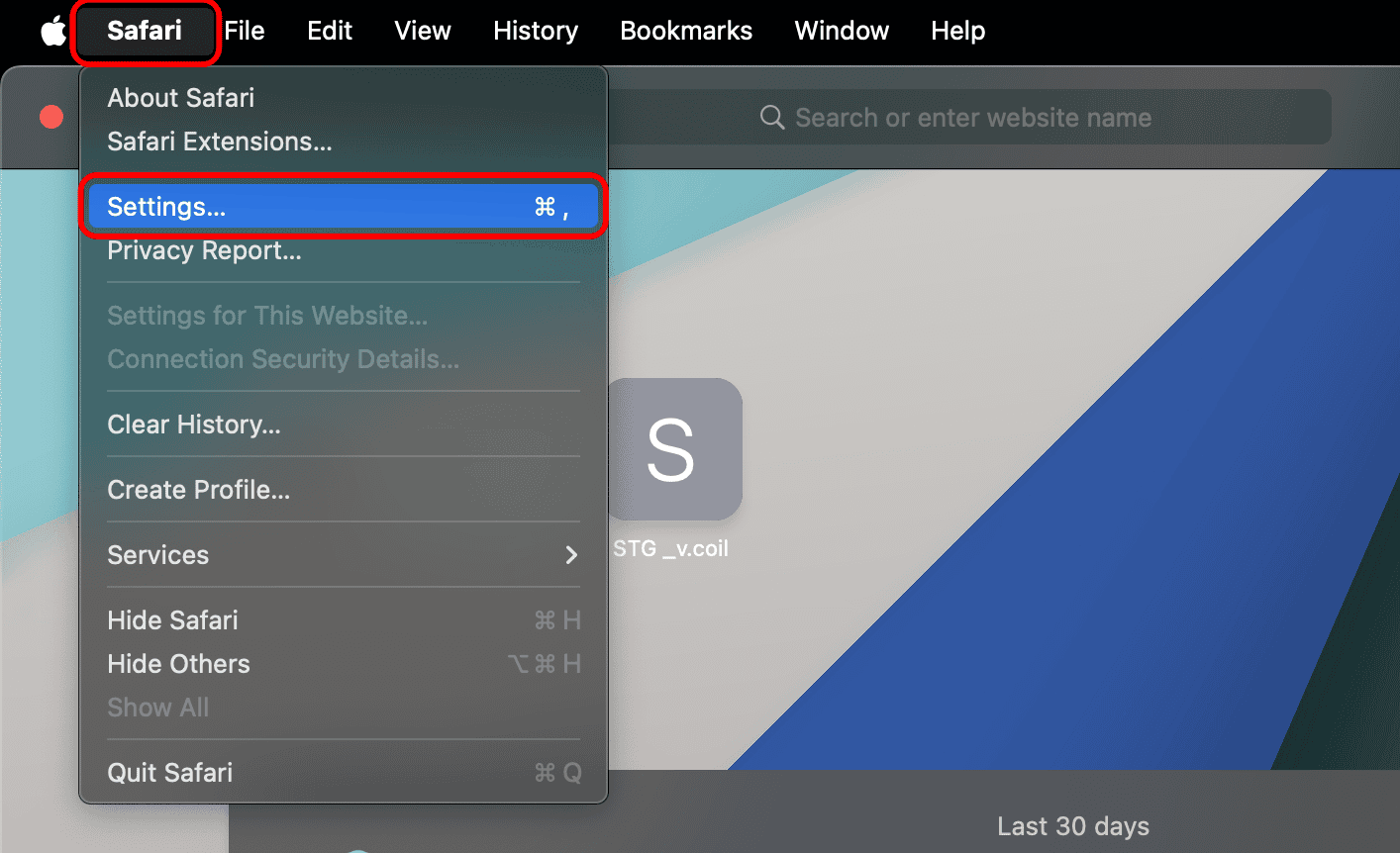Screen dimensions: 1400x853
Task: Click the magnifier icon in address bar
Action: [x=771, y=118]
